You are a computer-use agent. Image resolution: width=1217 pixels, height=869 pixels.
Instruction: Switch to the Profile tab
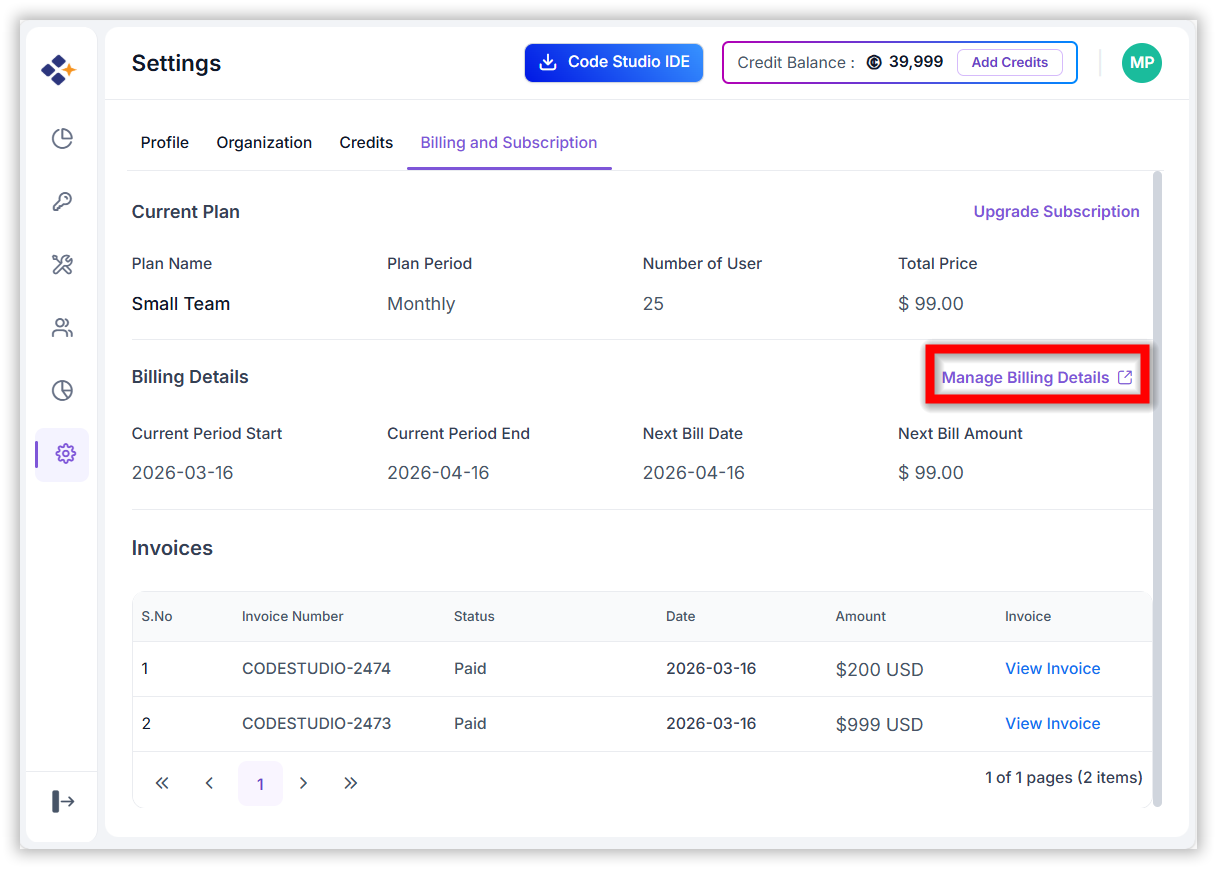(164, 143)
